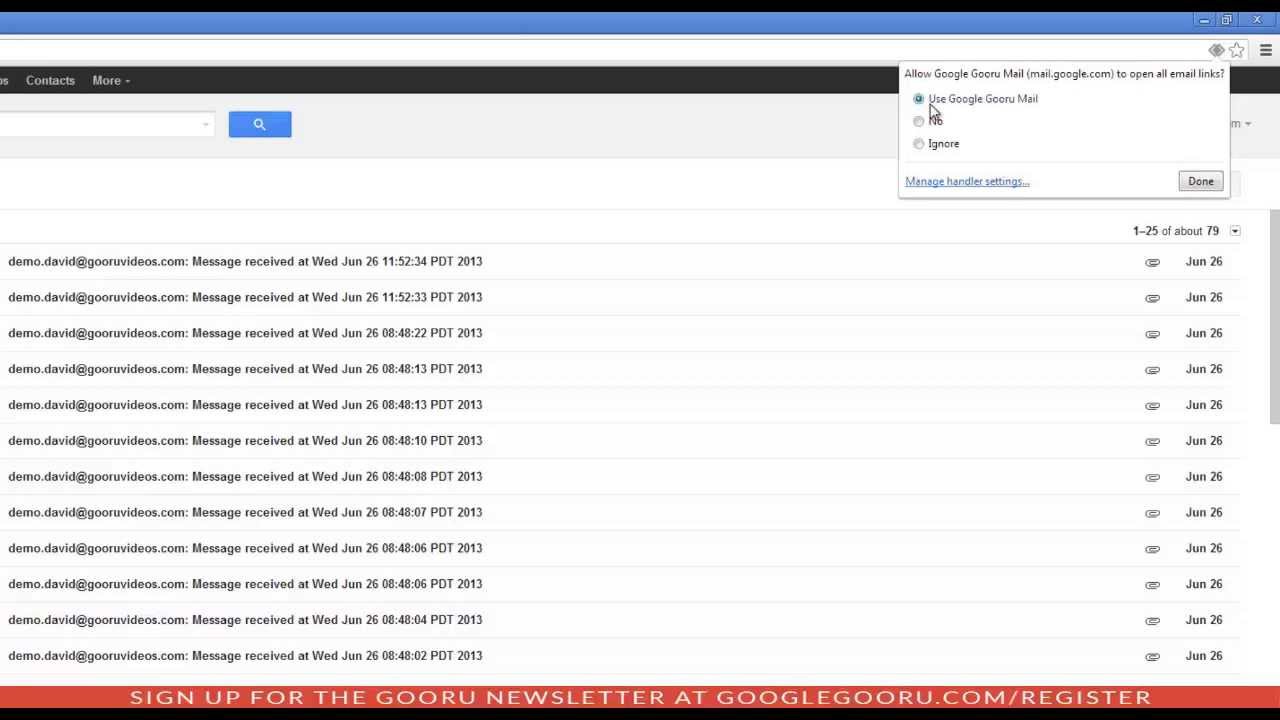Screen dimensions: 1280x720
Task: Restore down the browser window
Action: (x=1226, y=19)
